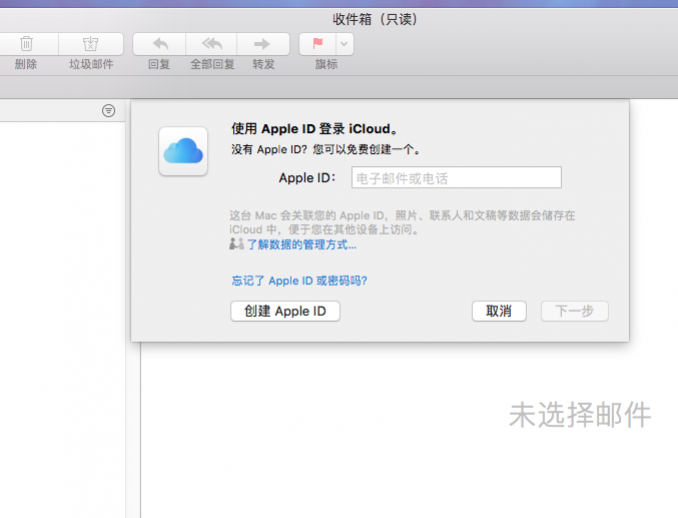This screenshot has height=518, width=678.
Task: Click the privacy handshake icon
Action: 237,244
